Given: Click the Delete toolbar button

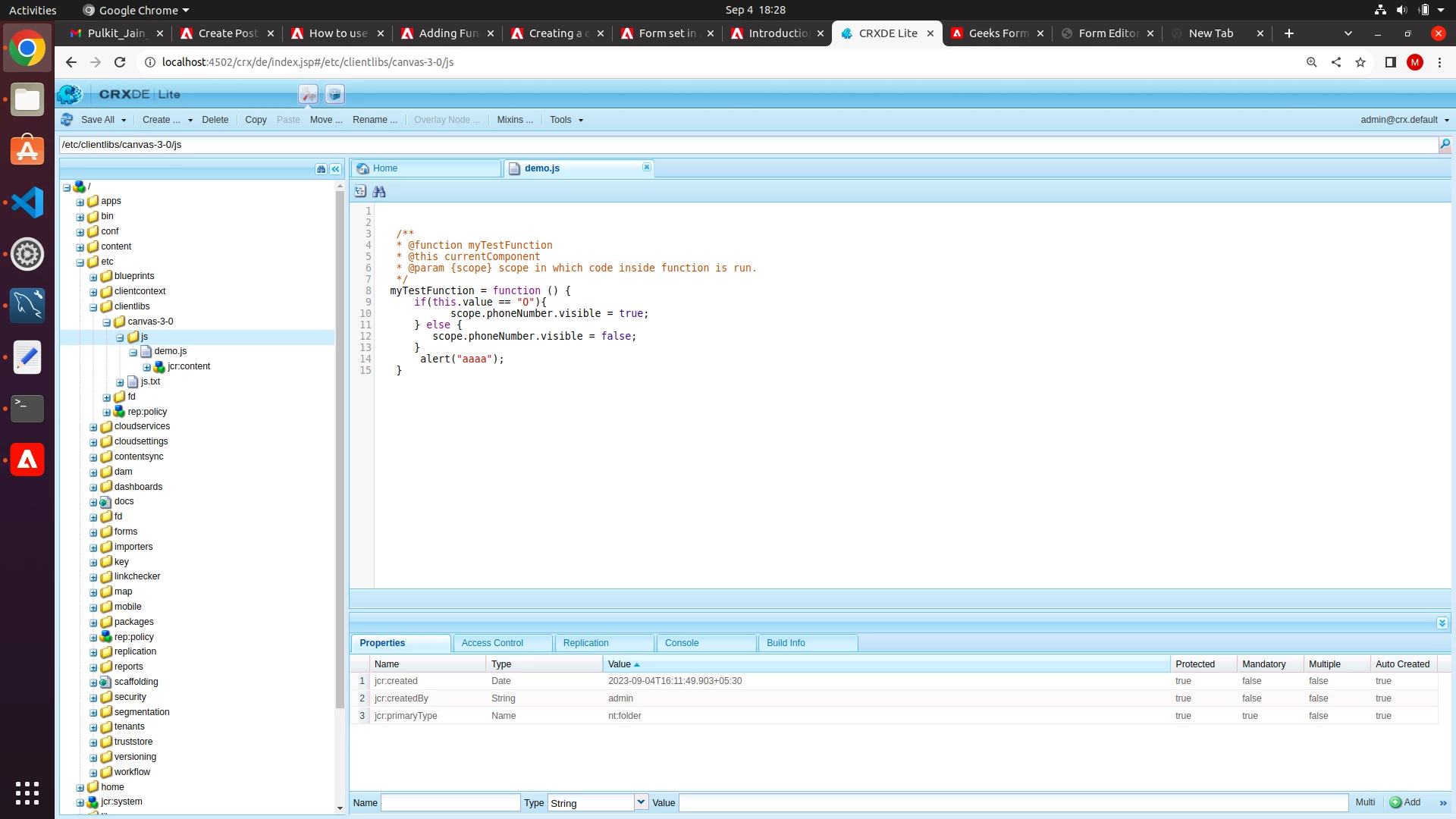Looking at the screenshot, I should [215, 120].
